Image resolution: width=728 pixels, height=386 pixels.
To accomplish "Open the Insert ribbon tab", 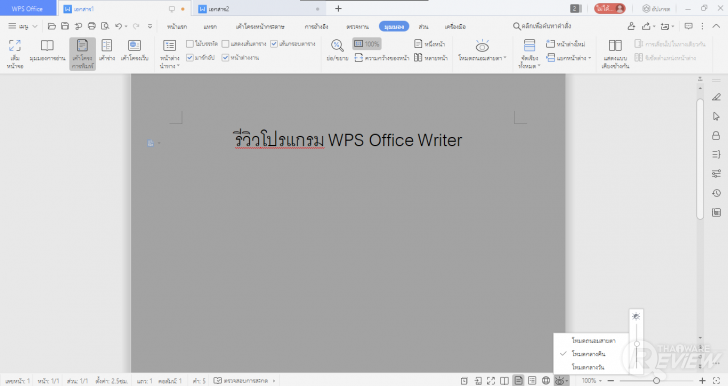I will click(x=210, y=26).
